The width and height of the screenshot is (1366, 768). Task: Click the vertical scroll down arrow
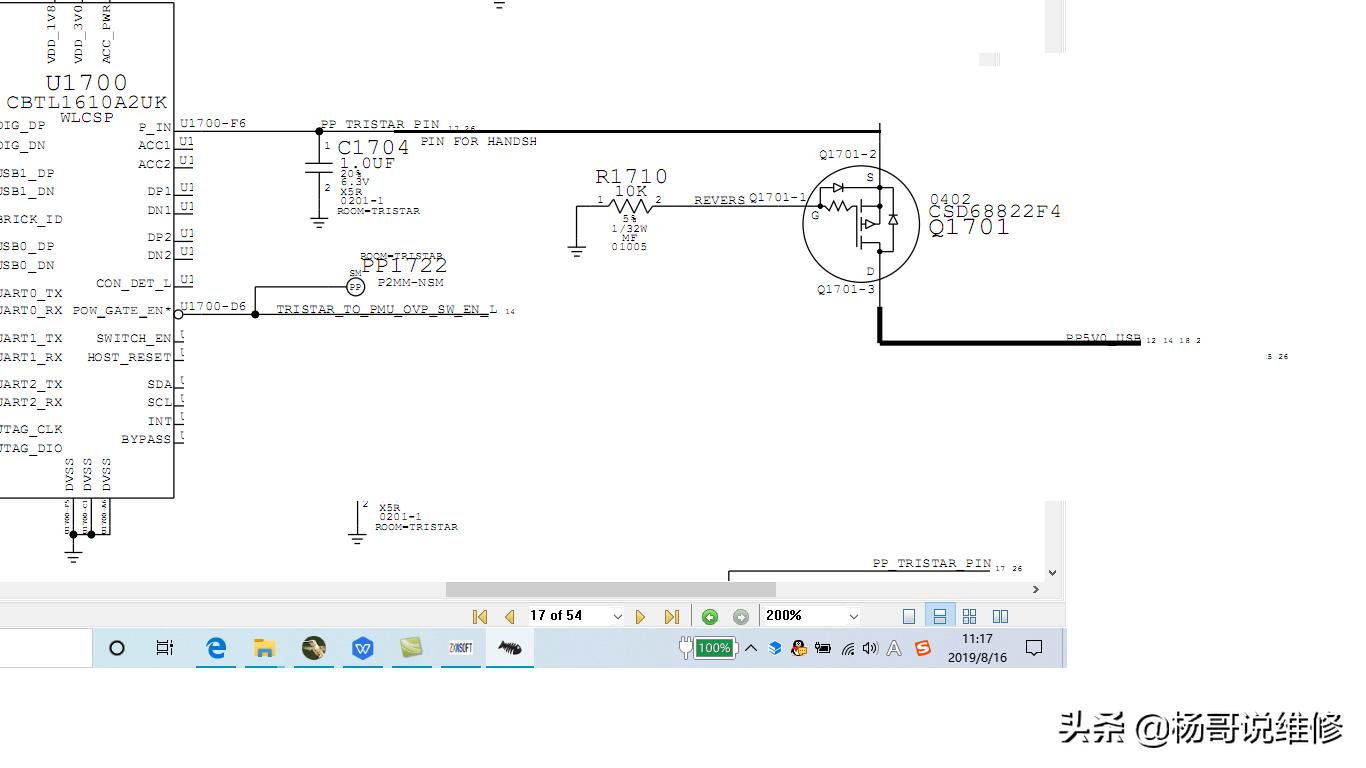tap(1052, 573)
